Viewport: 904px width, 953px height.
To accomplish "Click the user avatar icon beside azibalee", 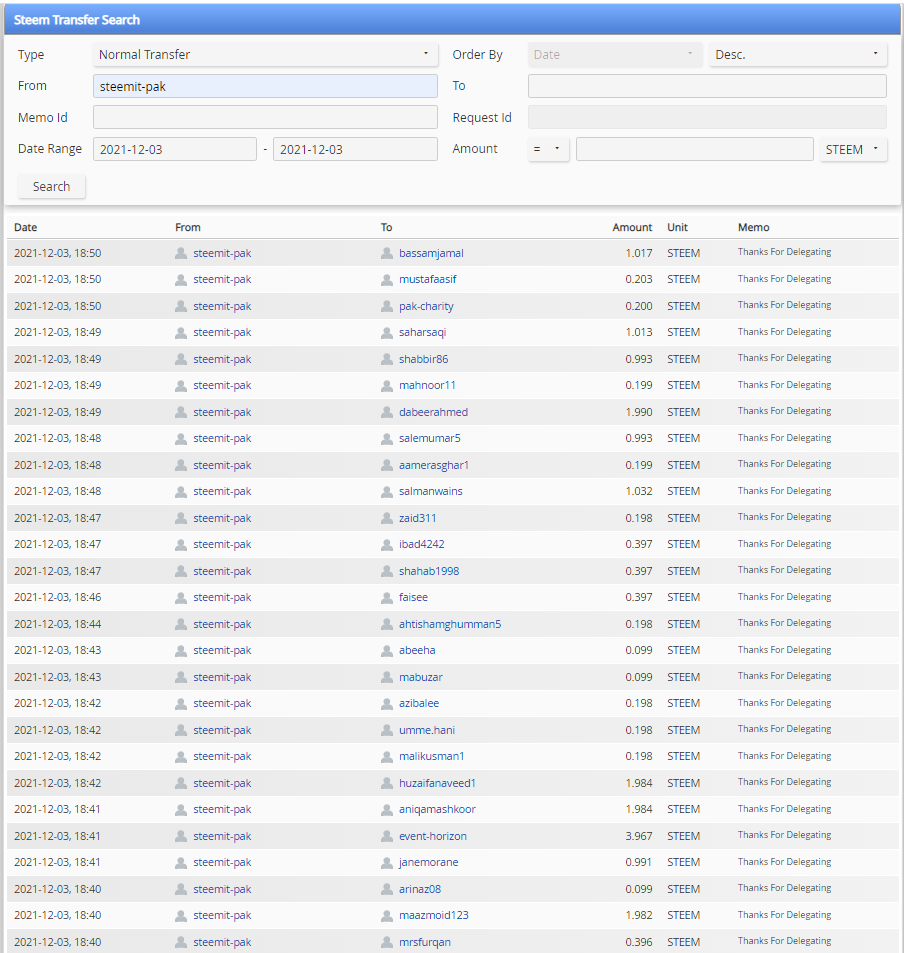I will 387,704.
